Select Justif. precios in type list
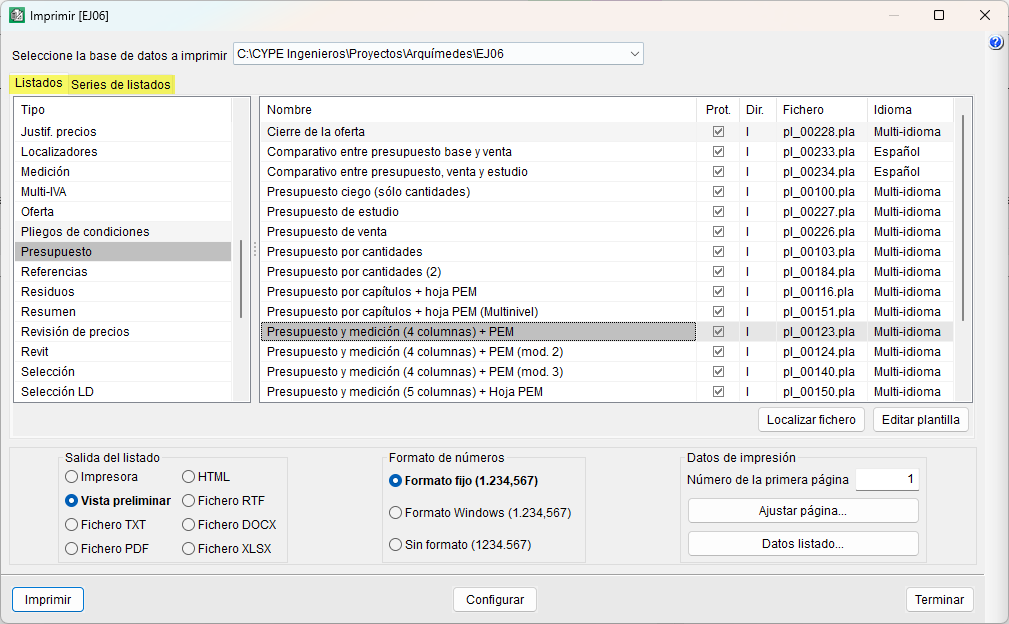 (x=122, y=132)
